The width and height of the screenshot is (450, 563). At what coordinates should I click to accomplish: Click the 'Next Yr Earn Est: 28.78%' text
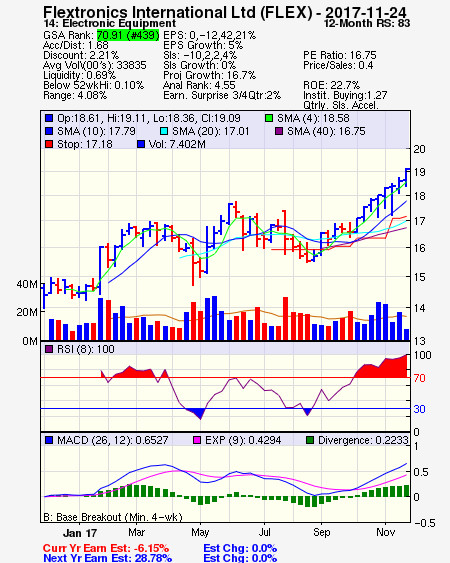pos(107,558)
